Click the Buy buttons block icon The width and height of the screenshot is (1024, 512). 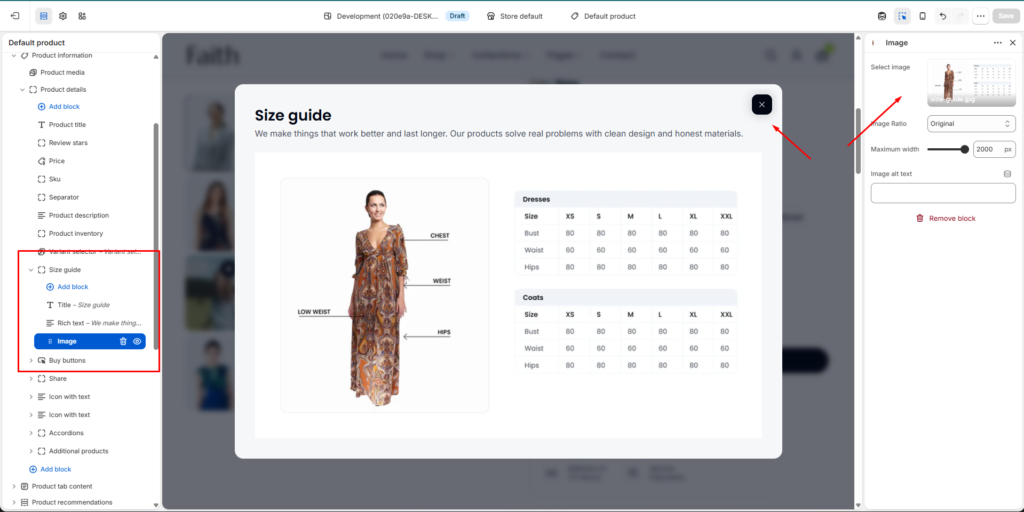[42, 360]
